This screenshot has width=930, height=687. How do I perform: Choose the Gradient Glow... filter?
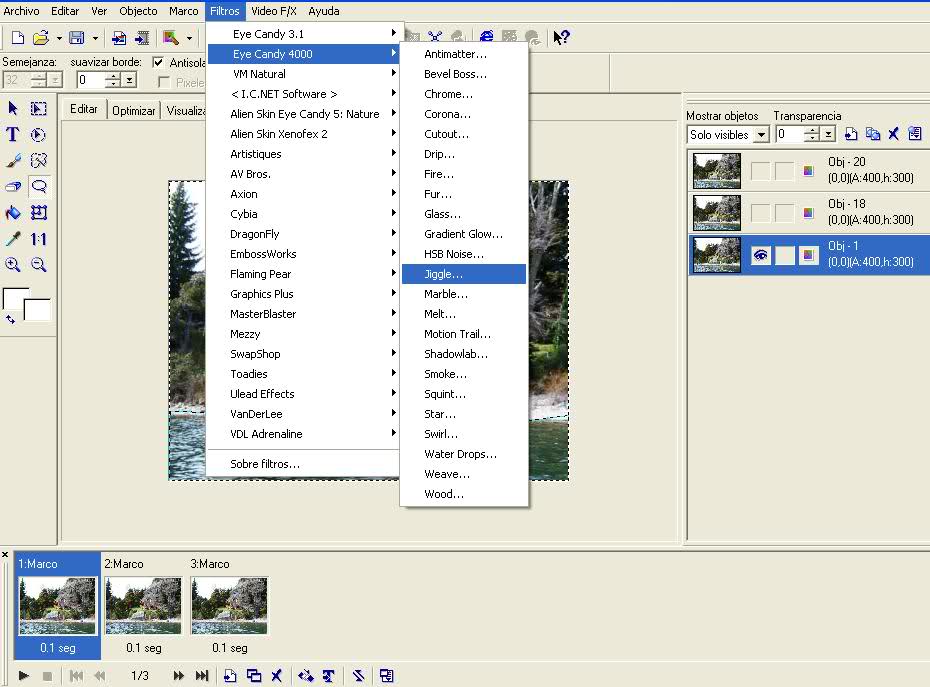point(464,234)
